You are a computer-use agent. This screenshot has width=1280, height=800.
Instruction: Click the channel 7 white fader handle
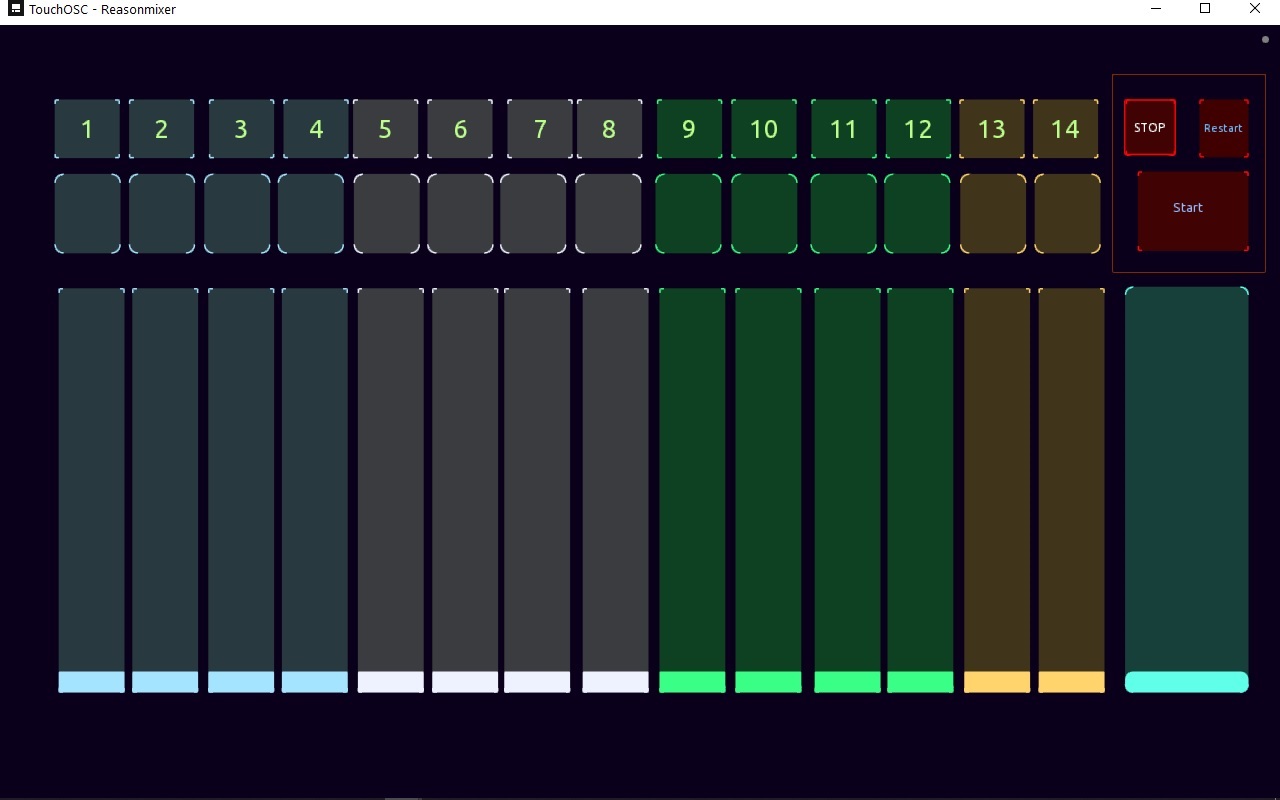(537, 682)
